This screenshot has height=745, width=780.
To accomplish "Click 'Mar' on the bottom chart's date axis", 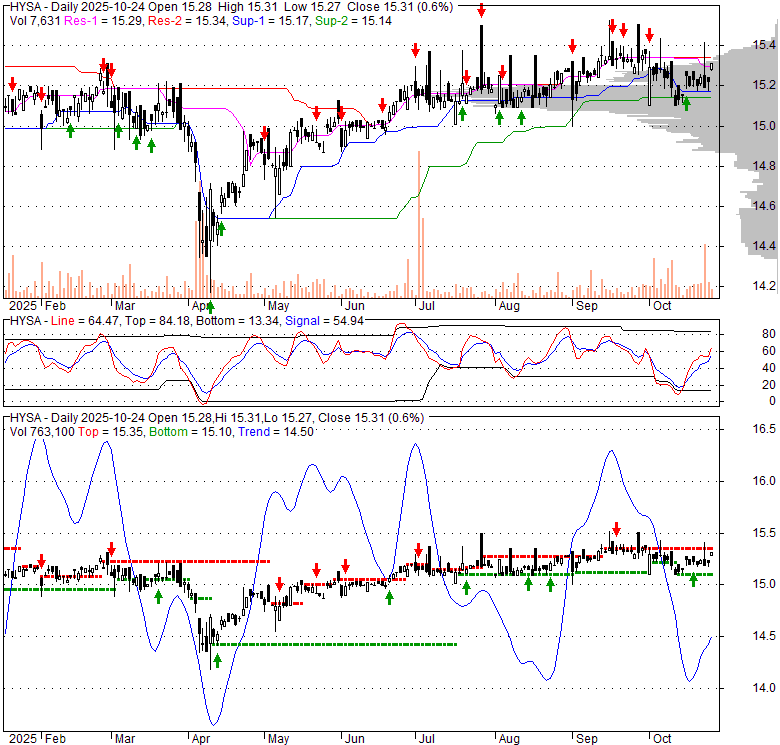I will [125, 739].
